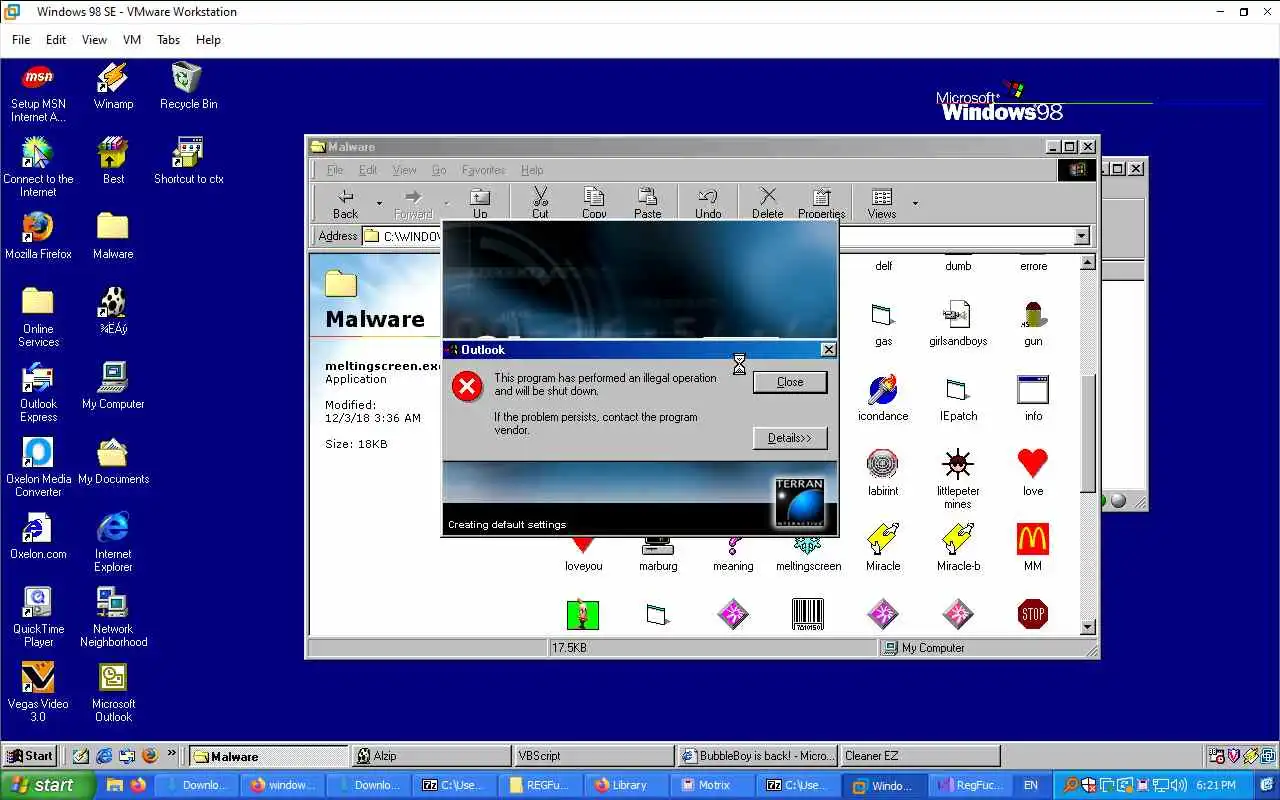Launch Oxelon Media Converter
The height and width of the screenshot is (800, 1280).
coord(38,467)
